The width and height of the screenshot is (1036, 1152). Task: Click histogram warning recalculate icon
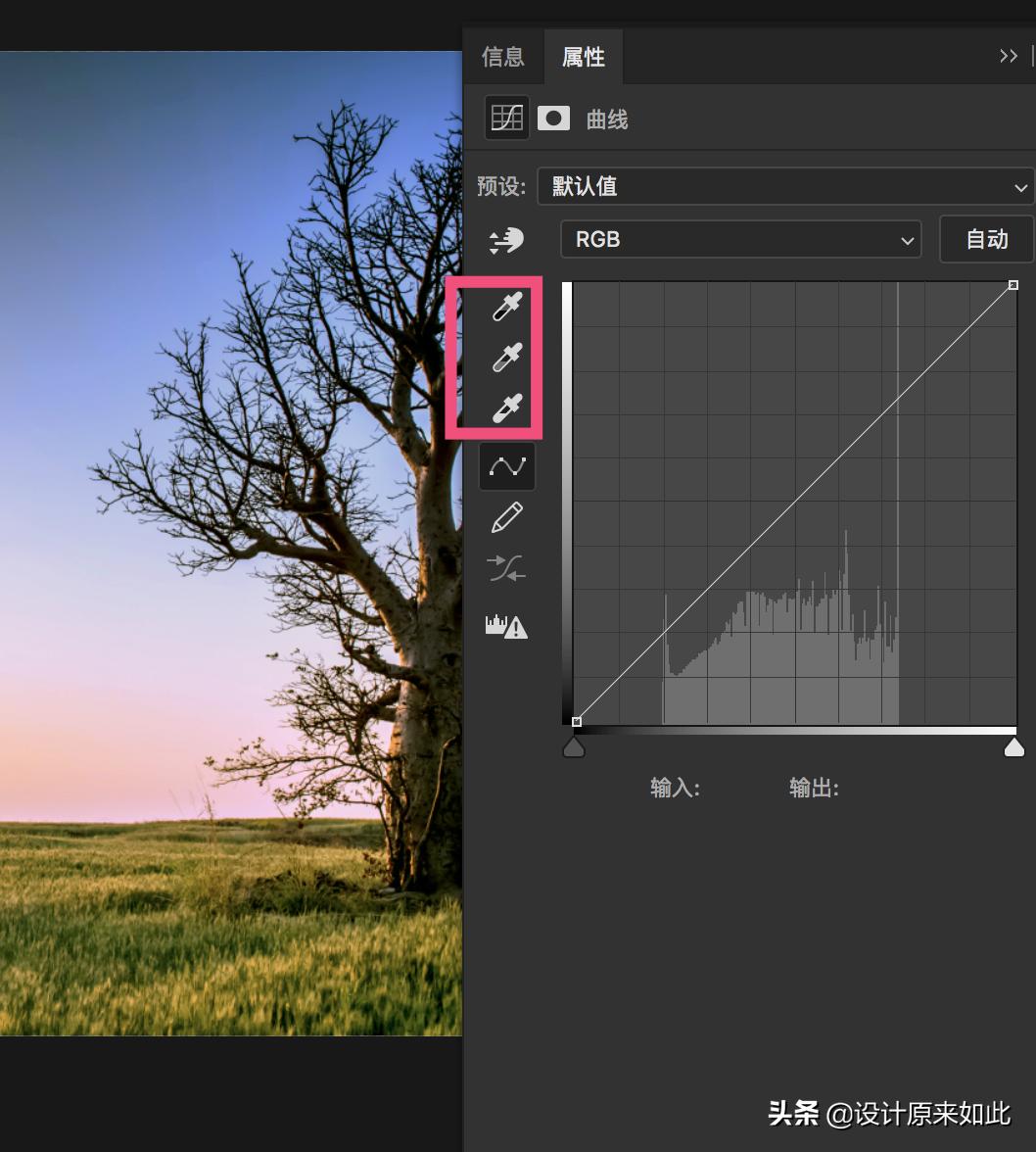[x=506, y=626]
